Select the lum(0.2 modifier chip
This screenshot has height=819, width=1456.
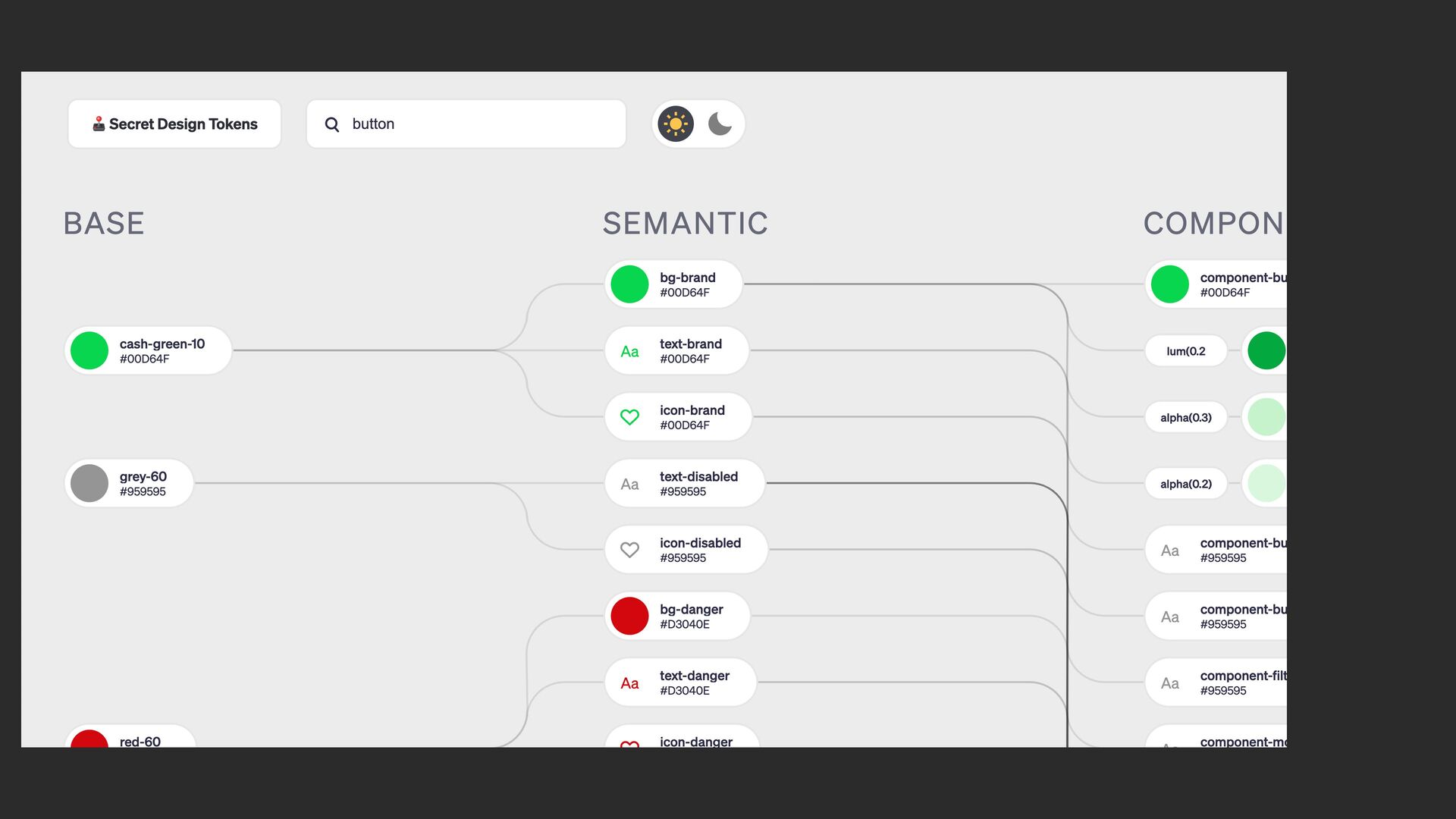1185,351
